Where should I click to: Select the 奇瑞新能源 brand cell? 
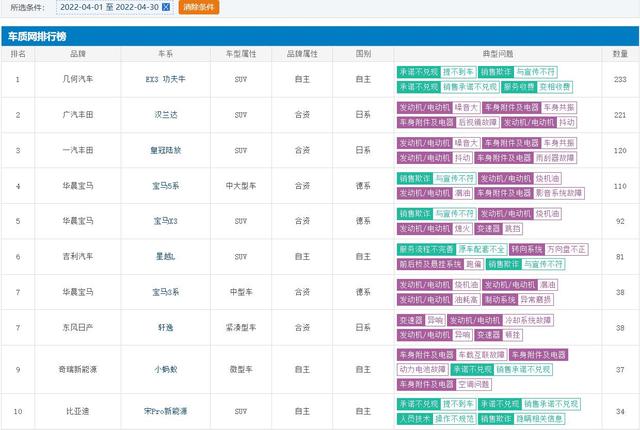point(78,370)
